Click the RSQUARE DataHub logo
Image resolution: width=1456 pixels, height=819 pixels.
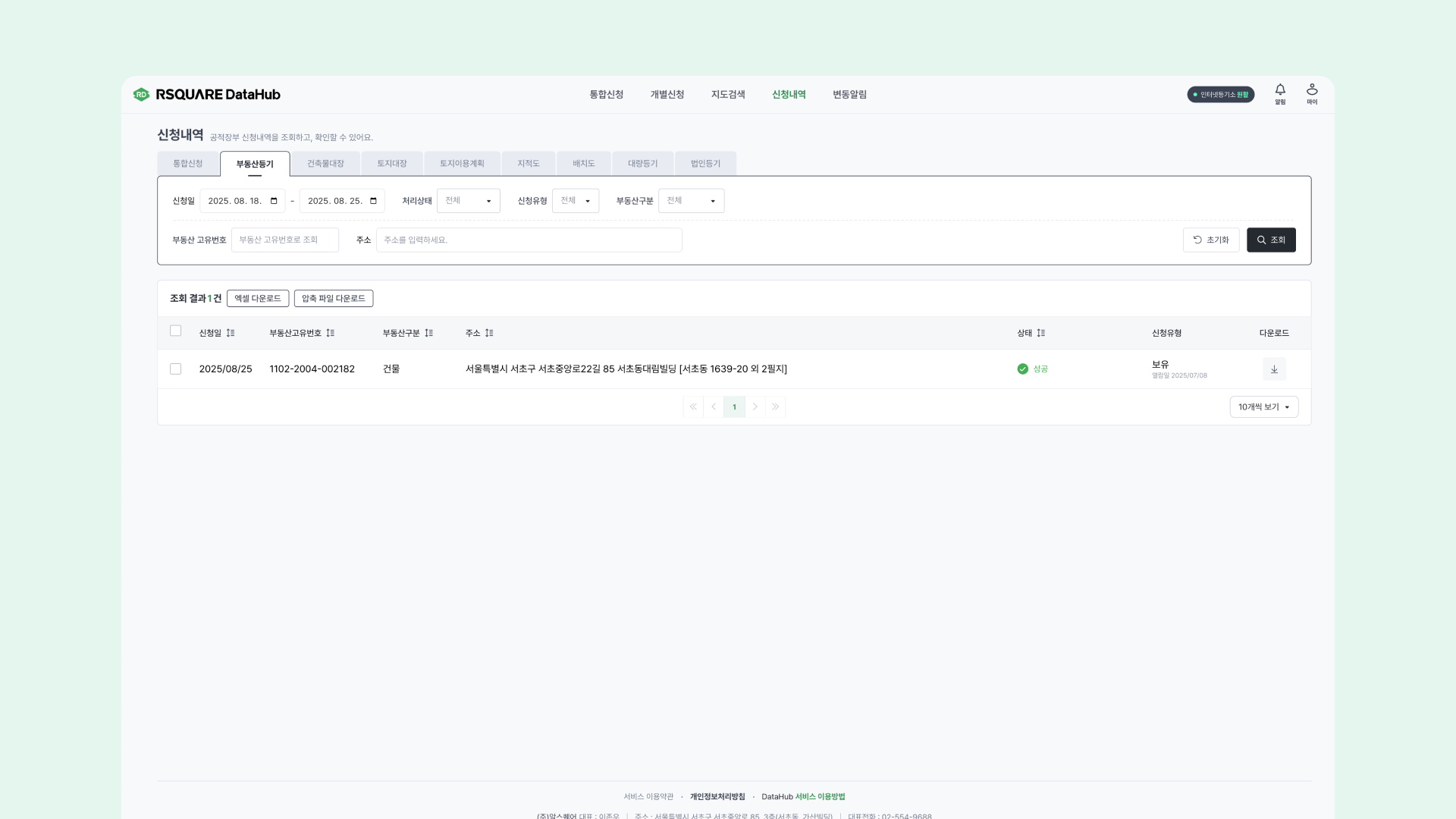point(207,95)
